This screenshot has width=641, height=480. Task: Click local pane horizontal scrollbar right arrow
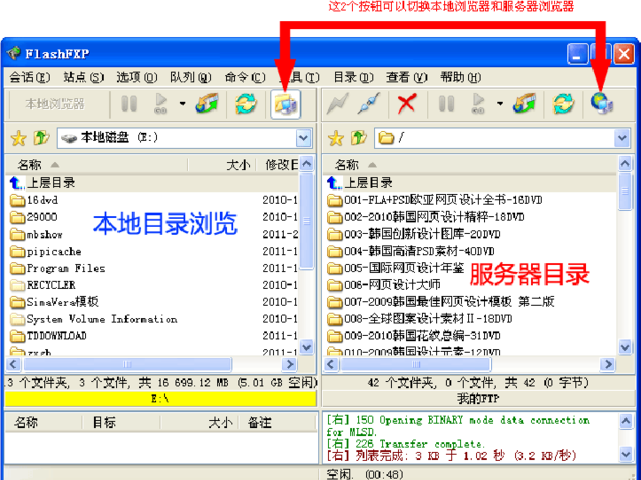[290, 364]
